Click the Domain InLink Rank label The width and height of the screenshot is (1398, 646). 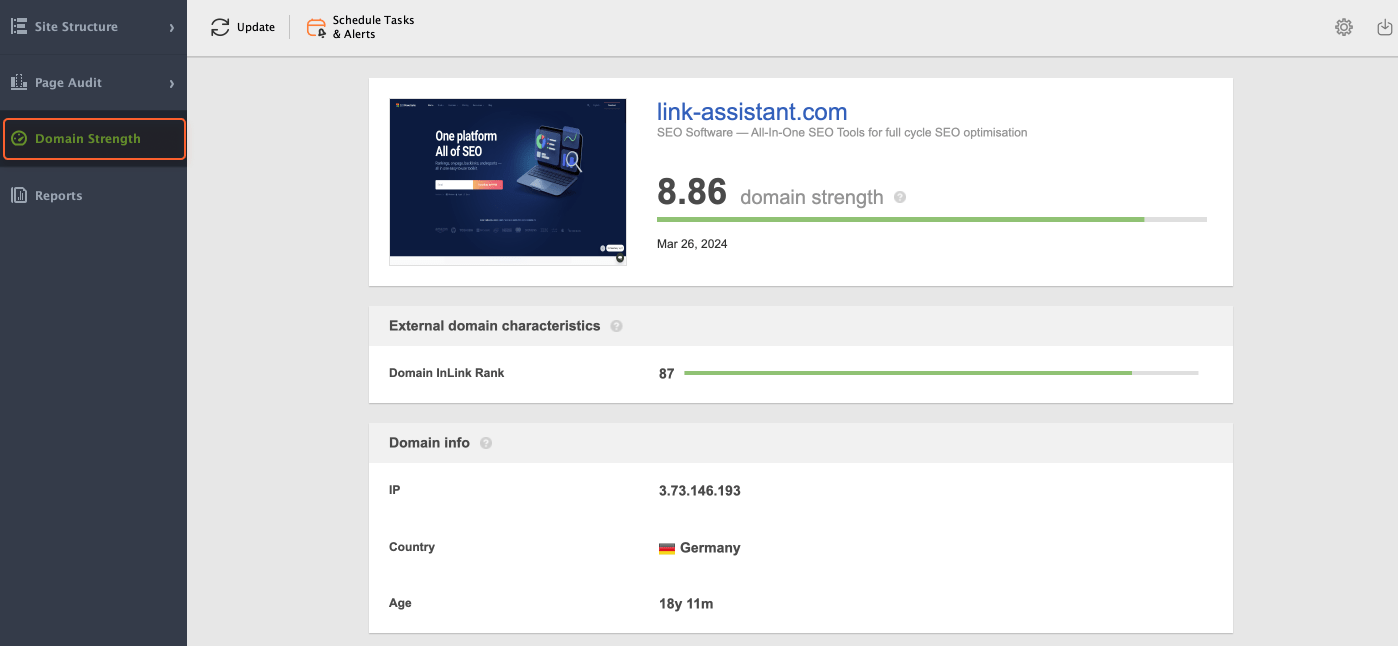[447, 373]
